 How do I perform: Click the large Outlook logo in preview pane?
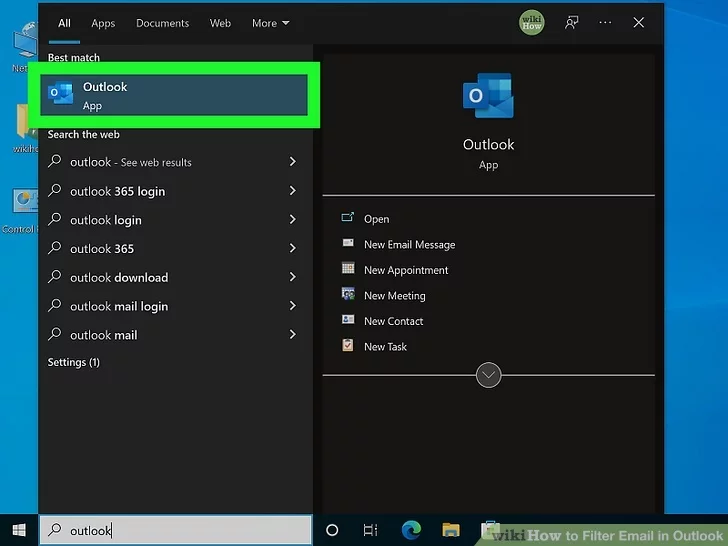point(488,96)
